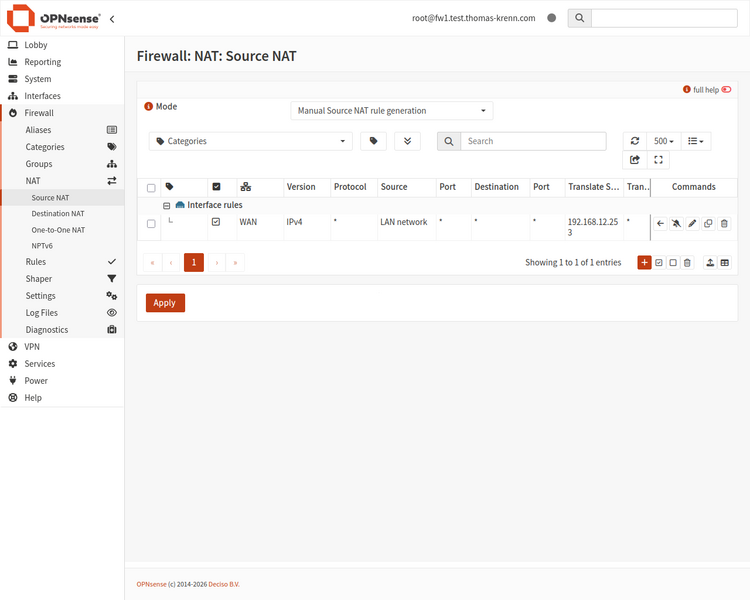Open the Categories filter dropdown

pyautogui.click(x=251, y=141)
